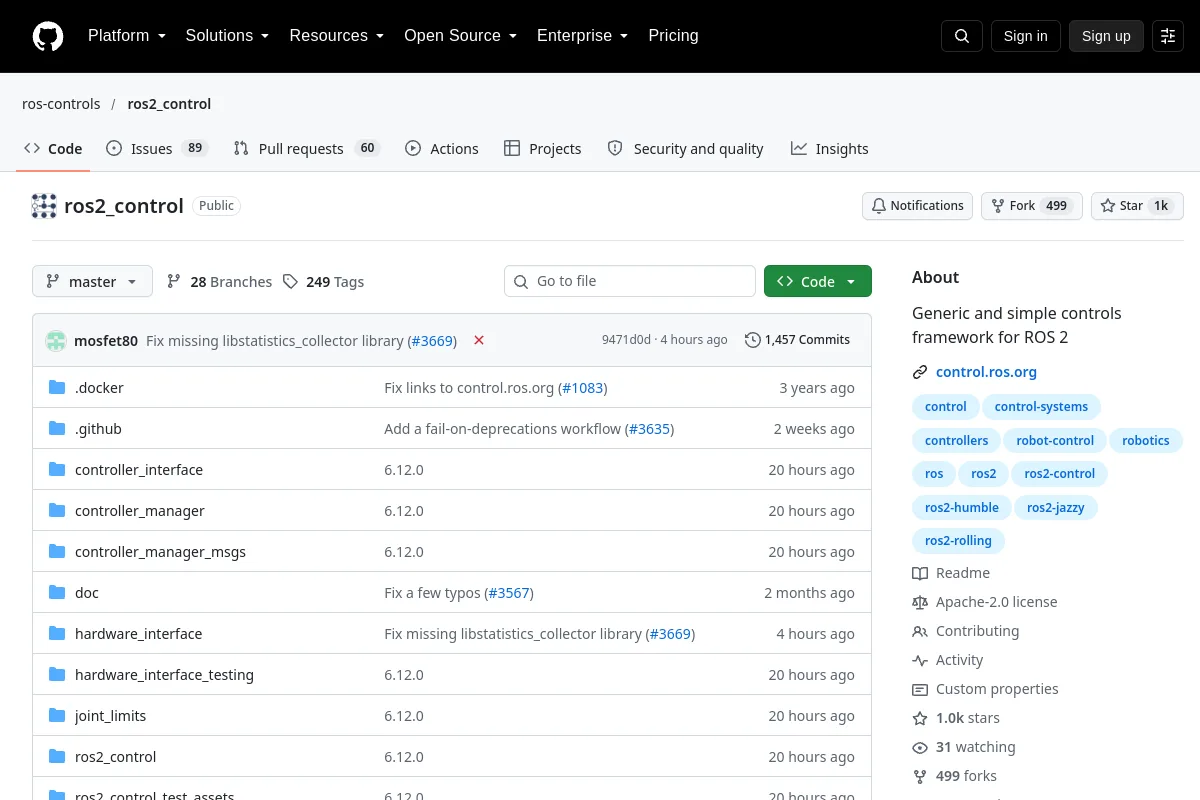Open the green Code dropdown button

818,282
